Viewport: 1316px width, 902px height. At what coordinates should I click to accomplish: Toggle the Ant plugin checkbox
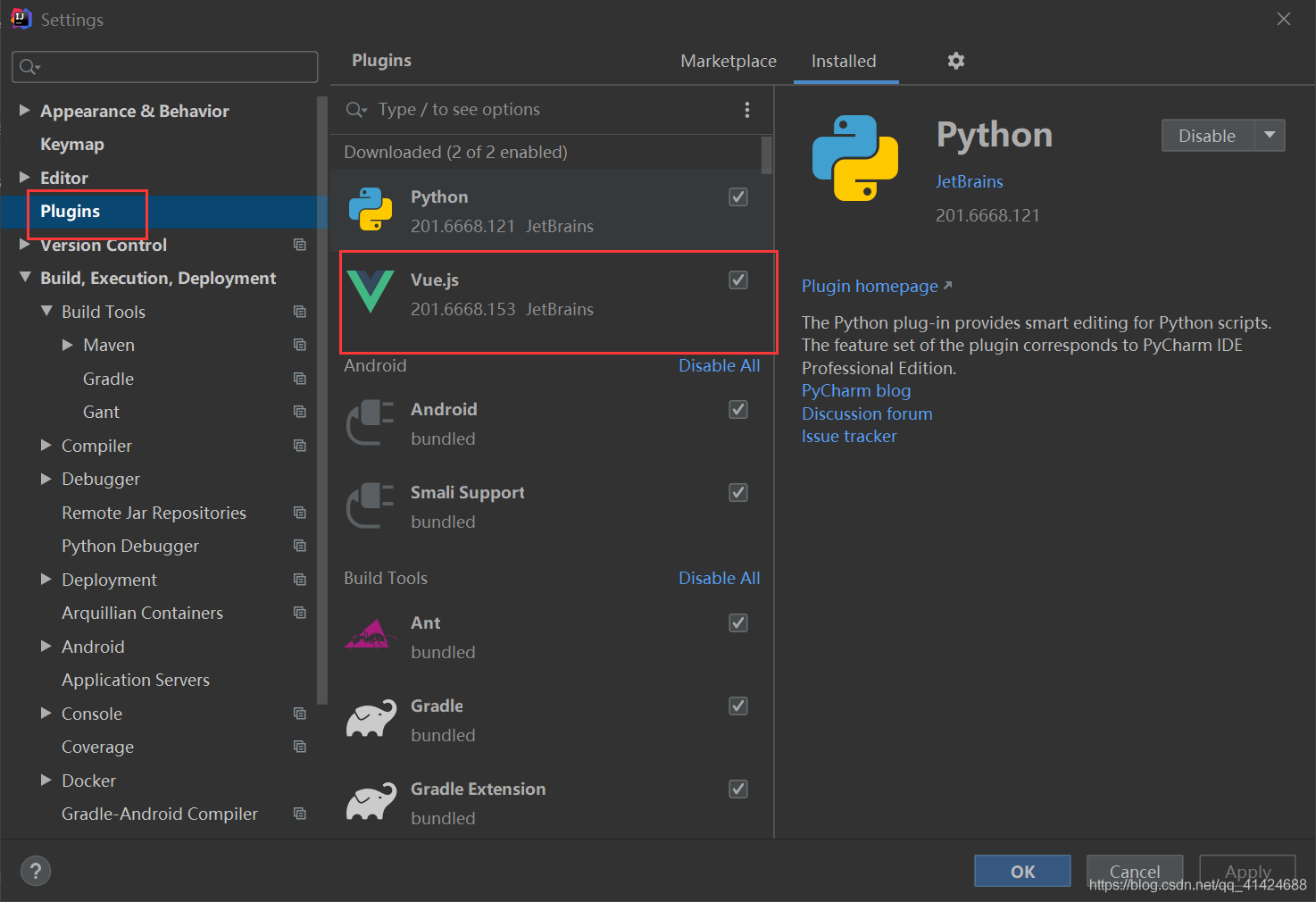pos(738,622)
